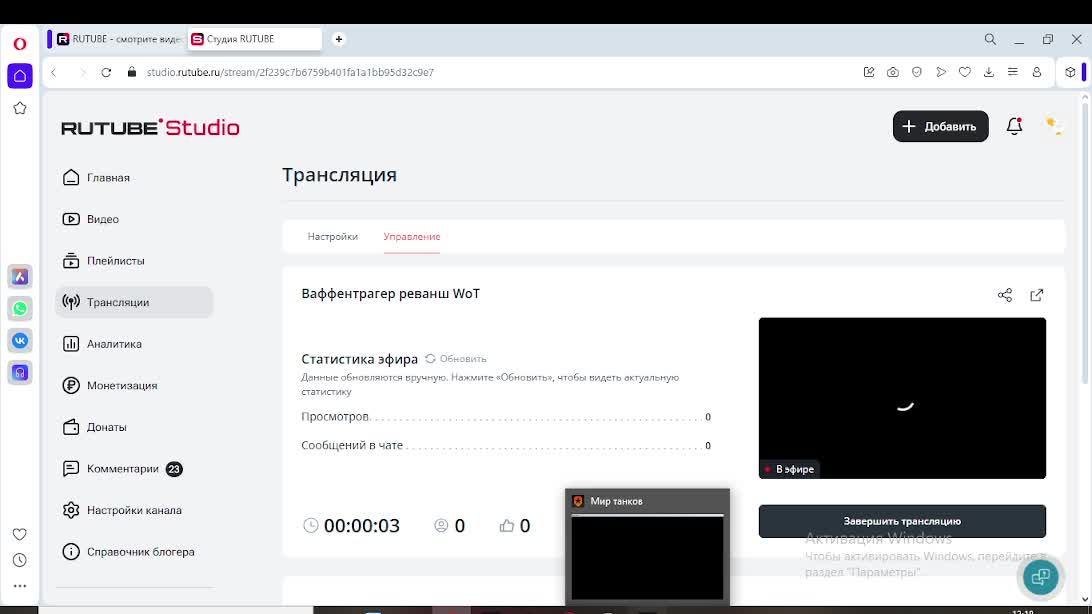Click the comments badge showing 23

click(174, 469)
